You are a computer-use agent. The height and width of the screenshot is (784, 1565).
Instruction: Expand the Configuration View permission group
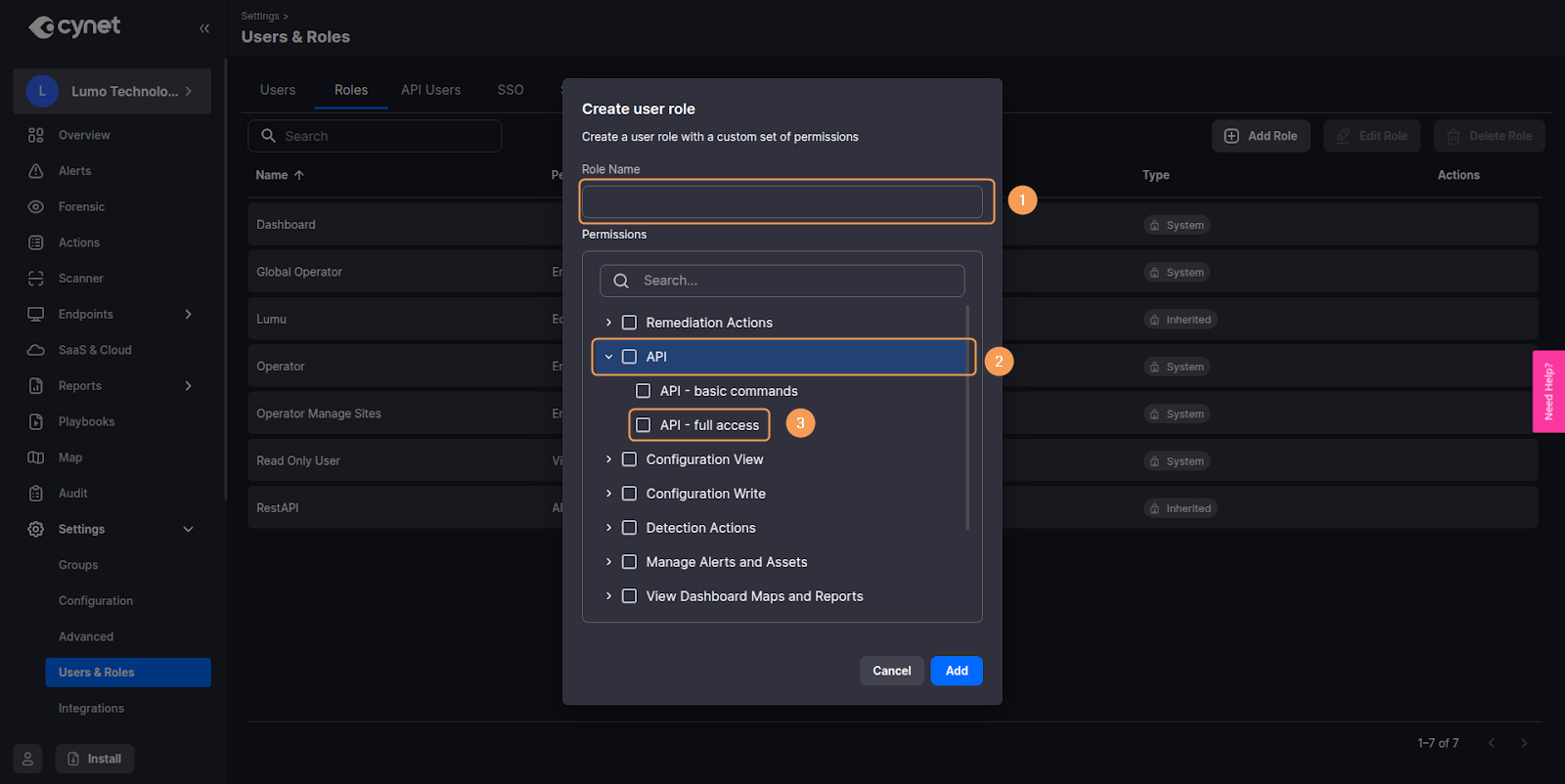tap(608, 459)
